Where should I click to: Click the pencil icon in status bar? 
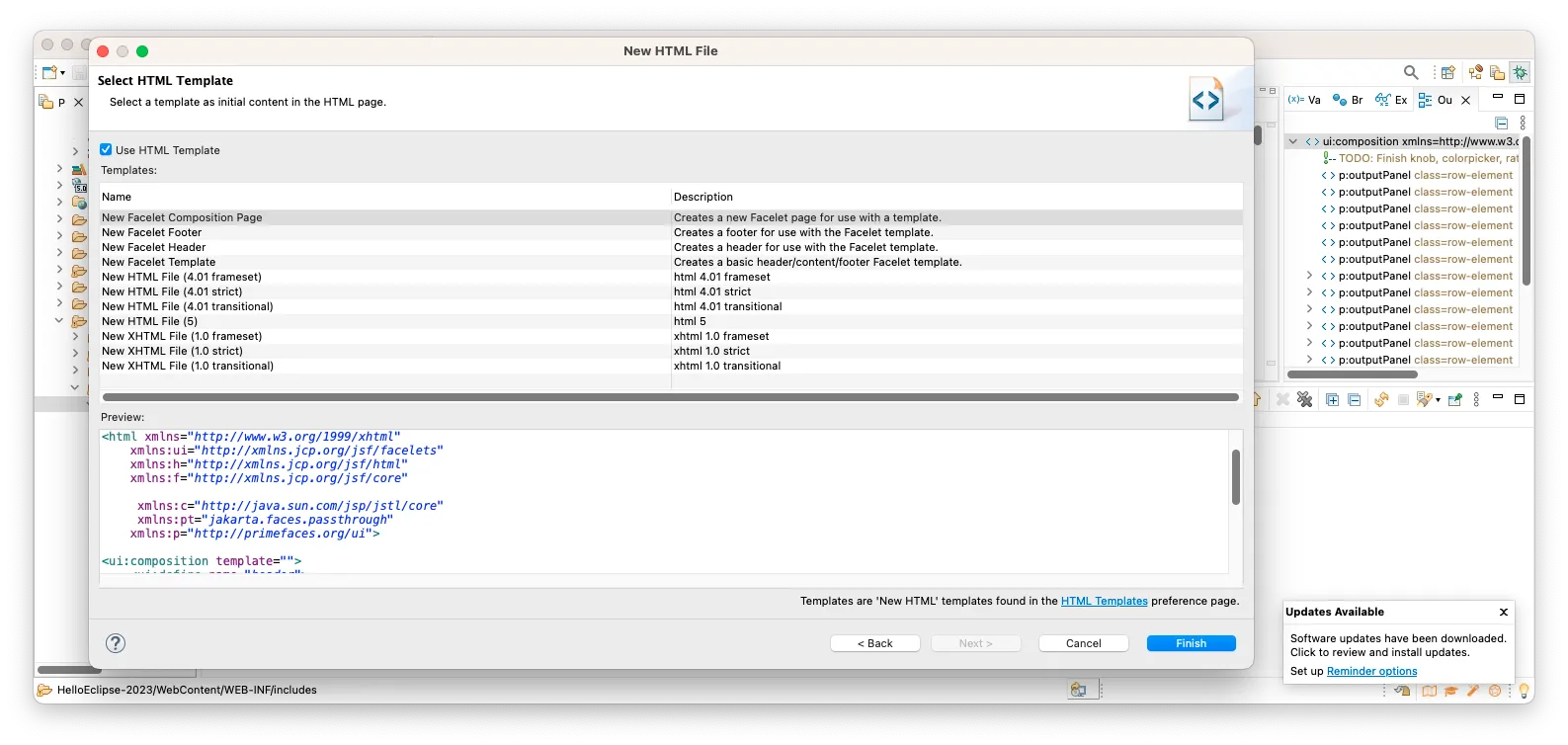click(x=1473, y=691)
